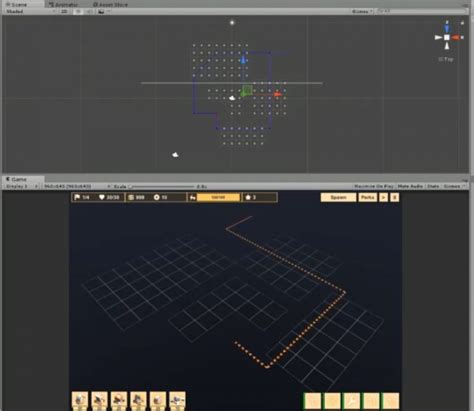Toggle scene audio button
Viewport: 474px width, 411px height.
89,11
